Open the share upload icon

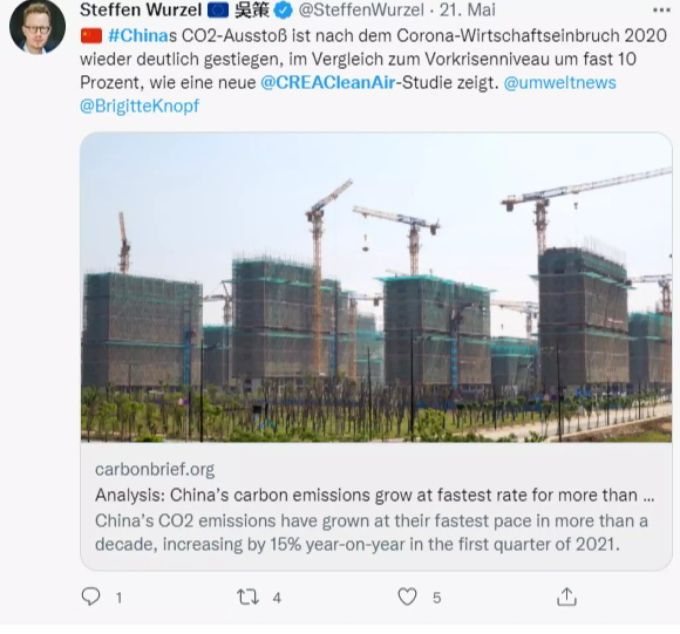tap(566, 597)
